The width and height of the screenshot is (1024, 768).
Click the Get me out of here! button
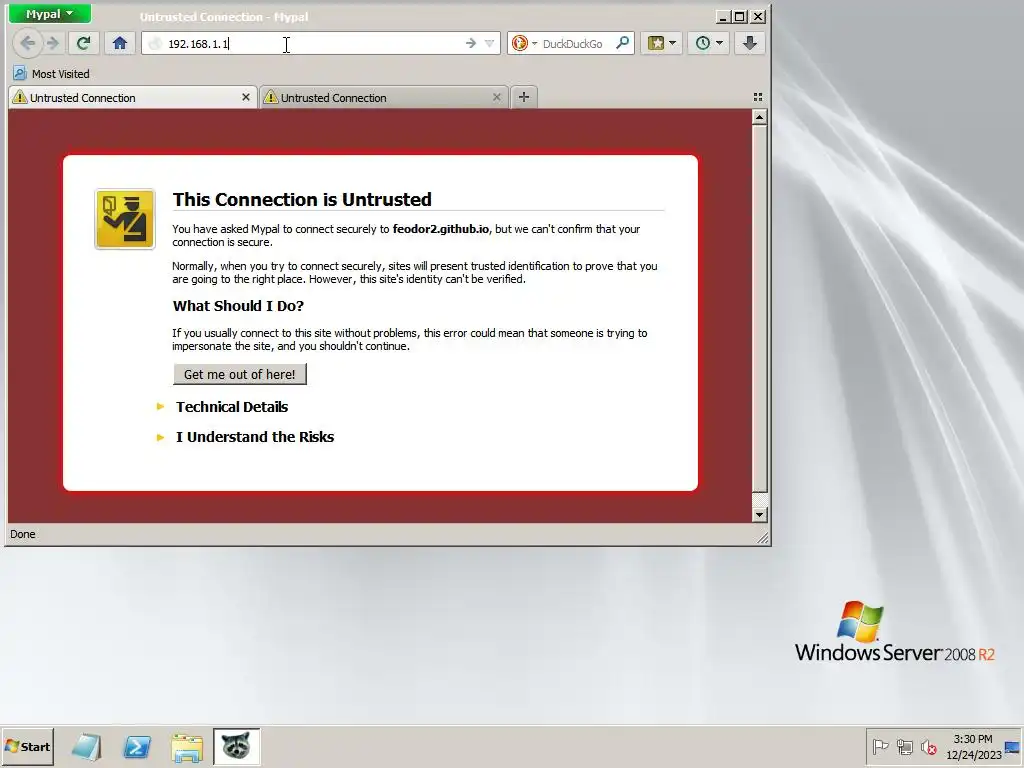240,374
